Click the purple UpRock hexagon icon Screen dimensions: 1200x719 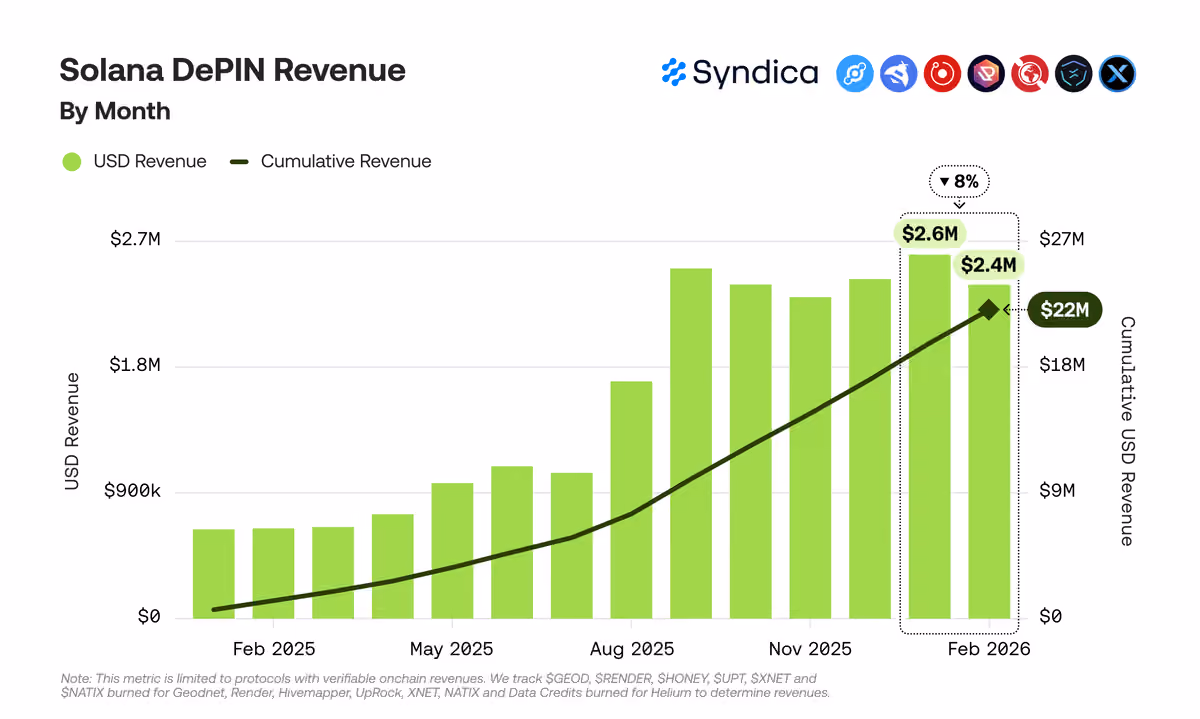coord(986,74)
